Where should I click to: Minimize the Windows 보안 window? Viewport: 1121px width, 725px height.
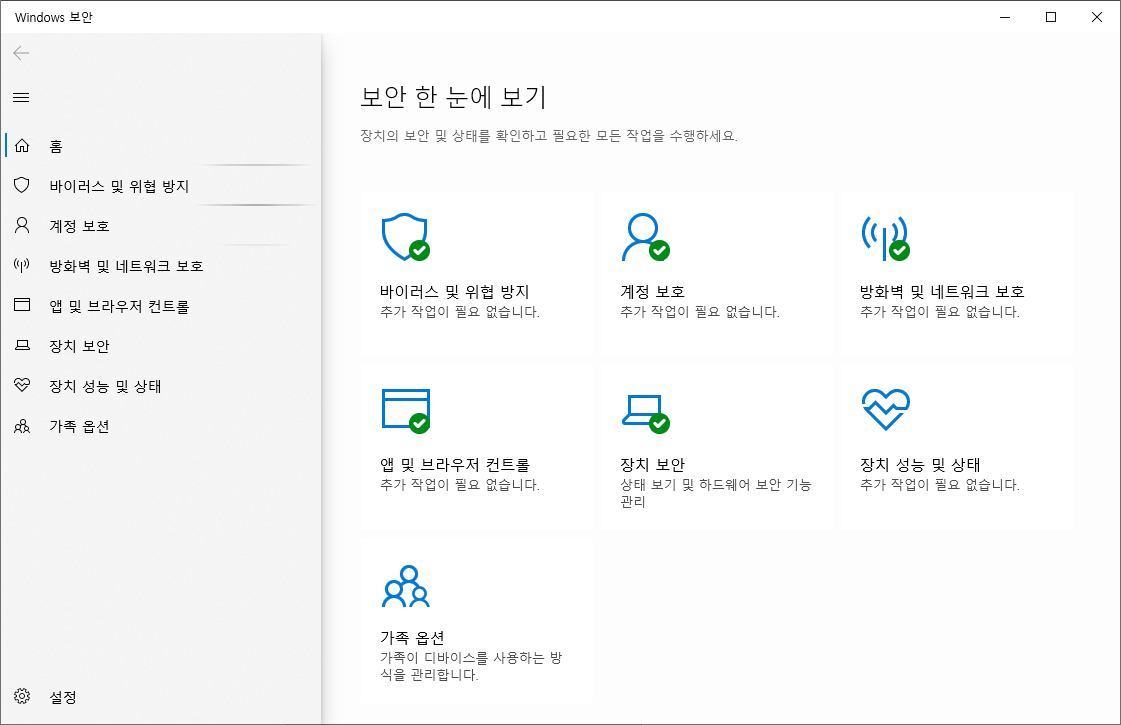(1005, 17)
